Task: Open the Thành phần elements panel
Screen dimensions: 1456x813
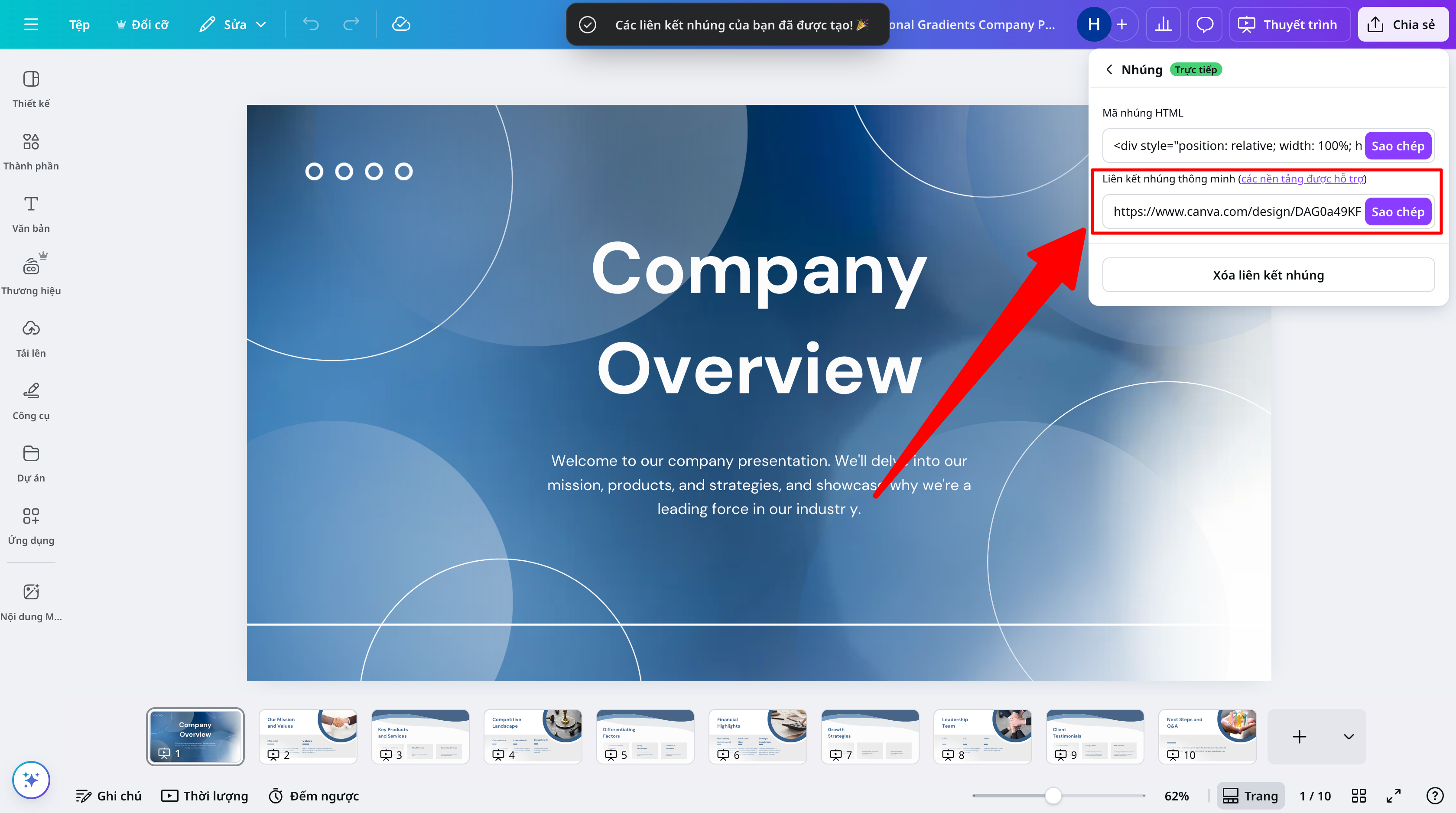Action: click(31, 151)
